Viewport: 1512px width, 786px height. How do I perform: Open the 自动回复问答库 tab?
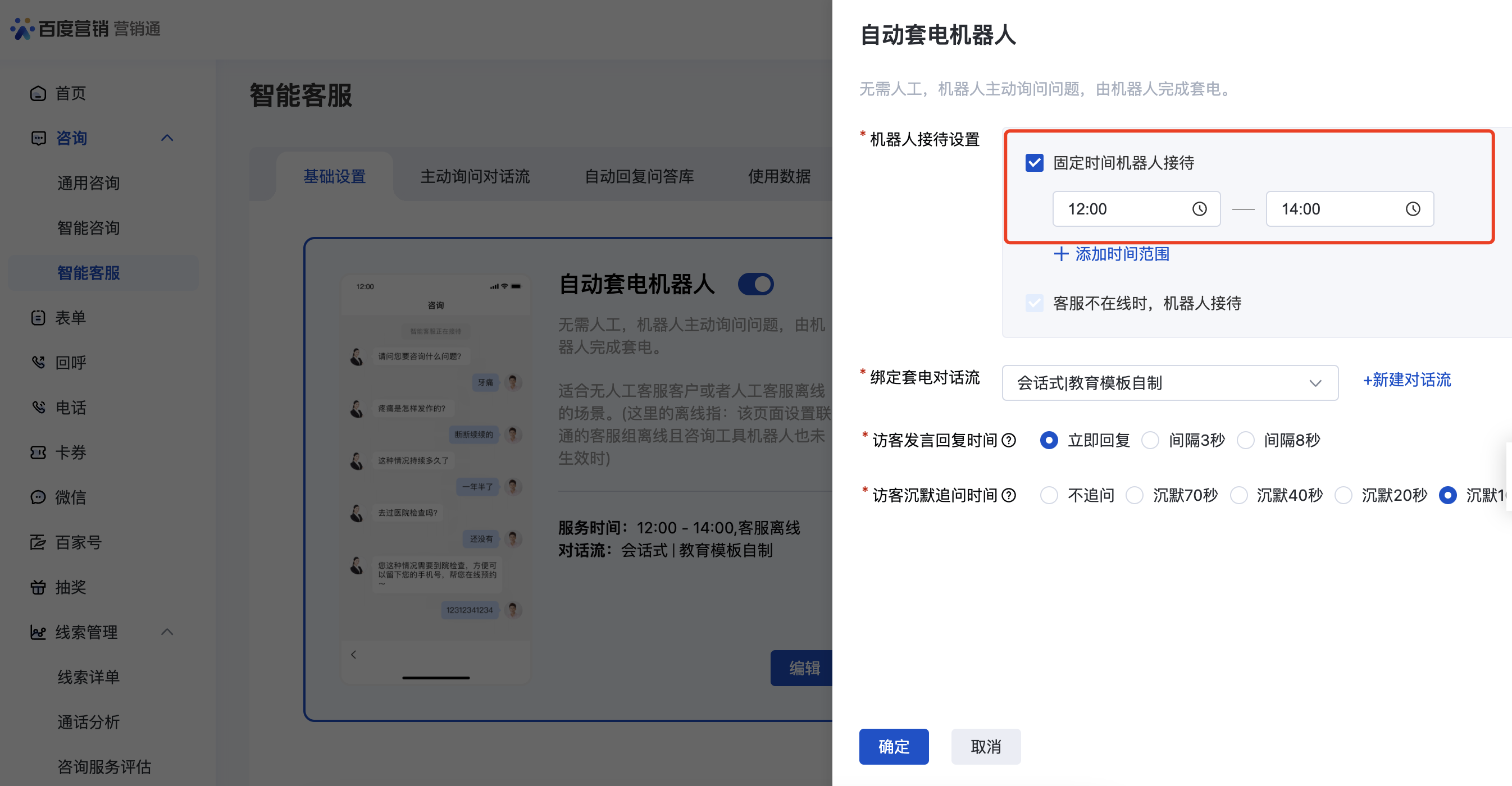(x=639, y=176)
